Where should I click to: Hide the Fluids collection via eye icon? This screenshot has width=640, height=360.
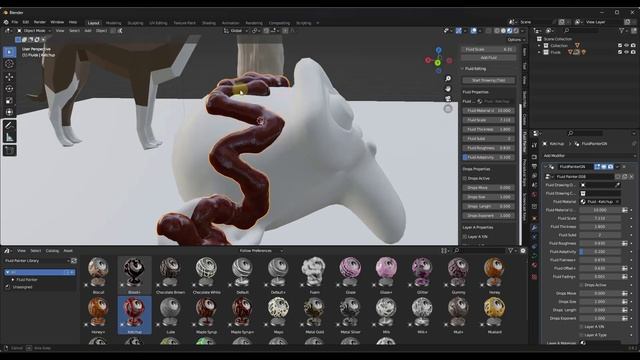pos(627,52)
